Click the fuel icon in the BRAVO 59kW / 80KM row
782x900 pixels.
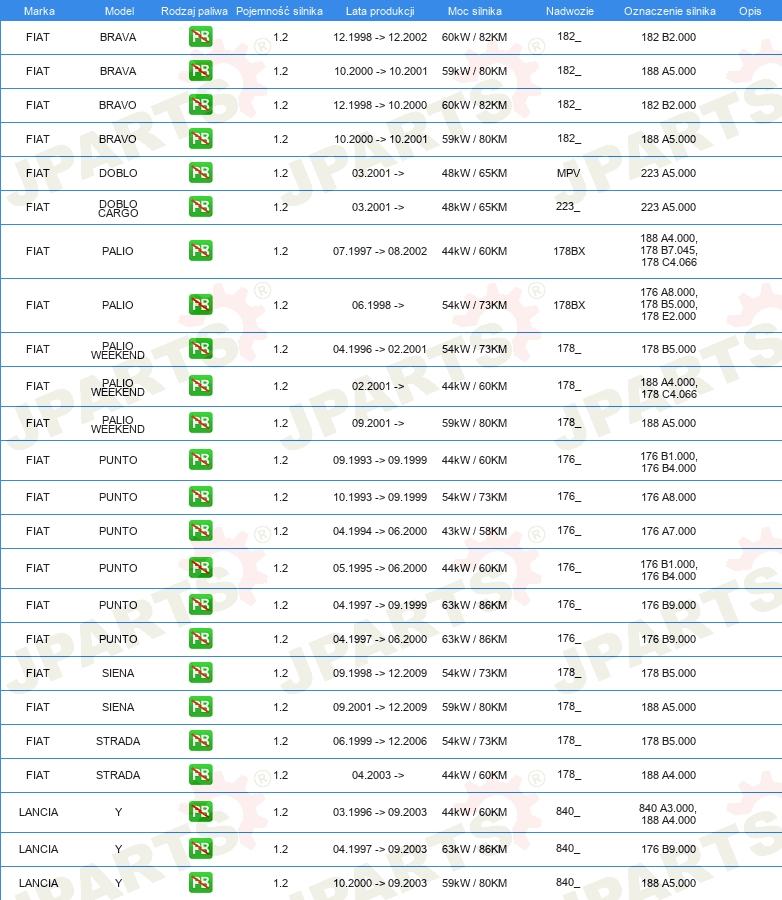200,139
